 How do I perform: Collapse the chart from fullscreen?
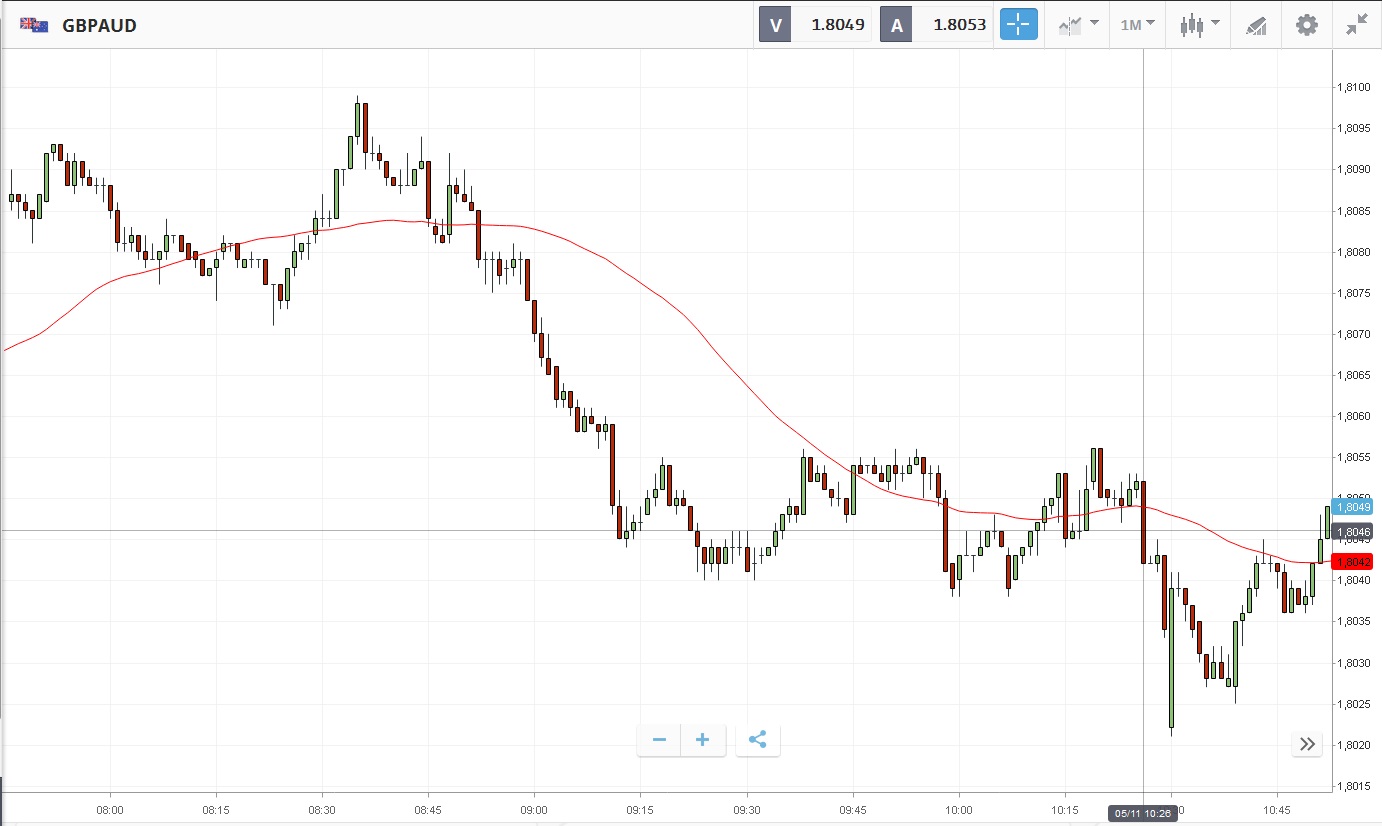click(x=1357, y=25)
